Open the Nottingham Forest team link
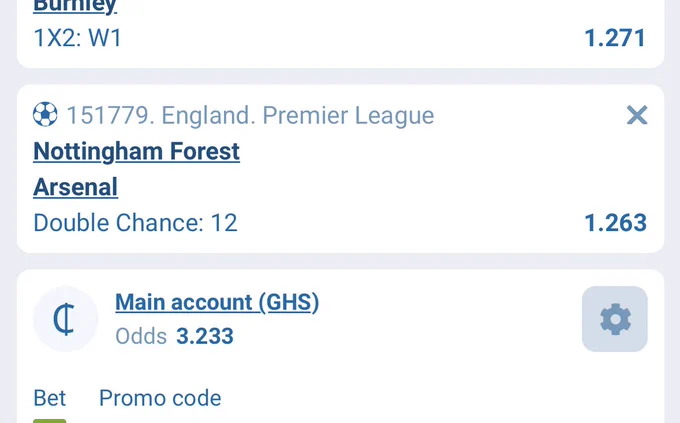 [136, 151]
